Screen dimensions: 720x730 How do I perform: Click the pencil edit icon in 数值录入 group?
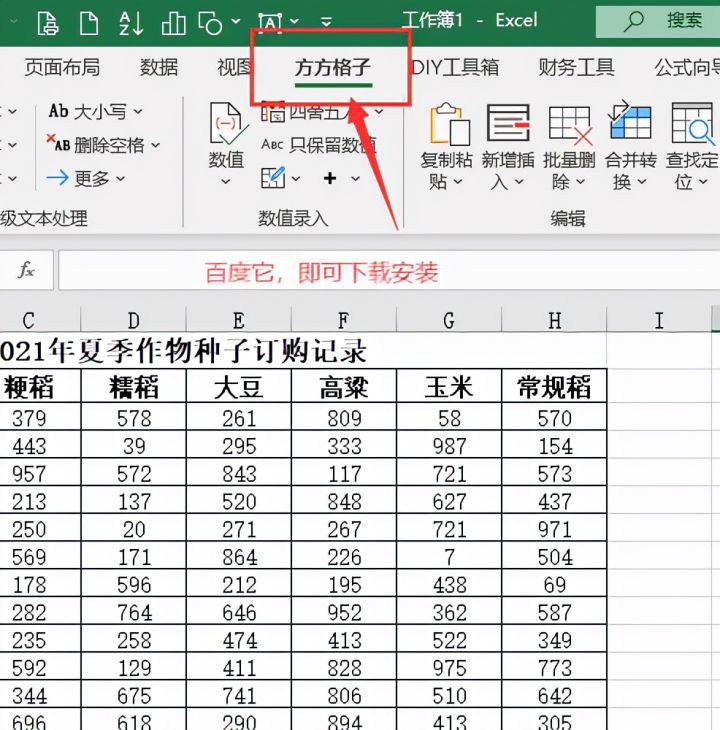(x=273, y=178)
